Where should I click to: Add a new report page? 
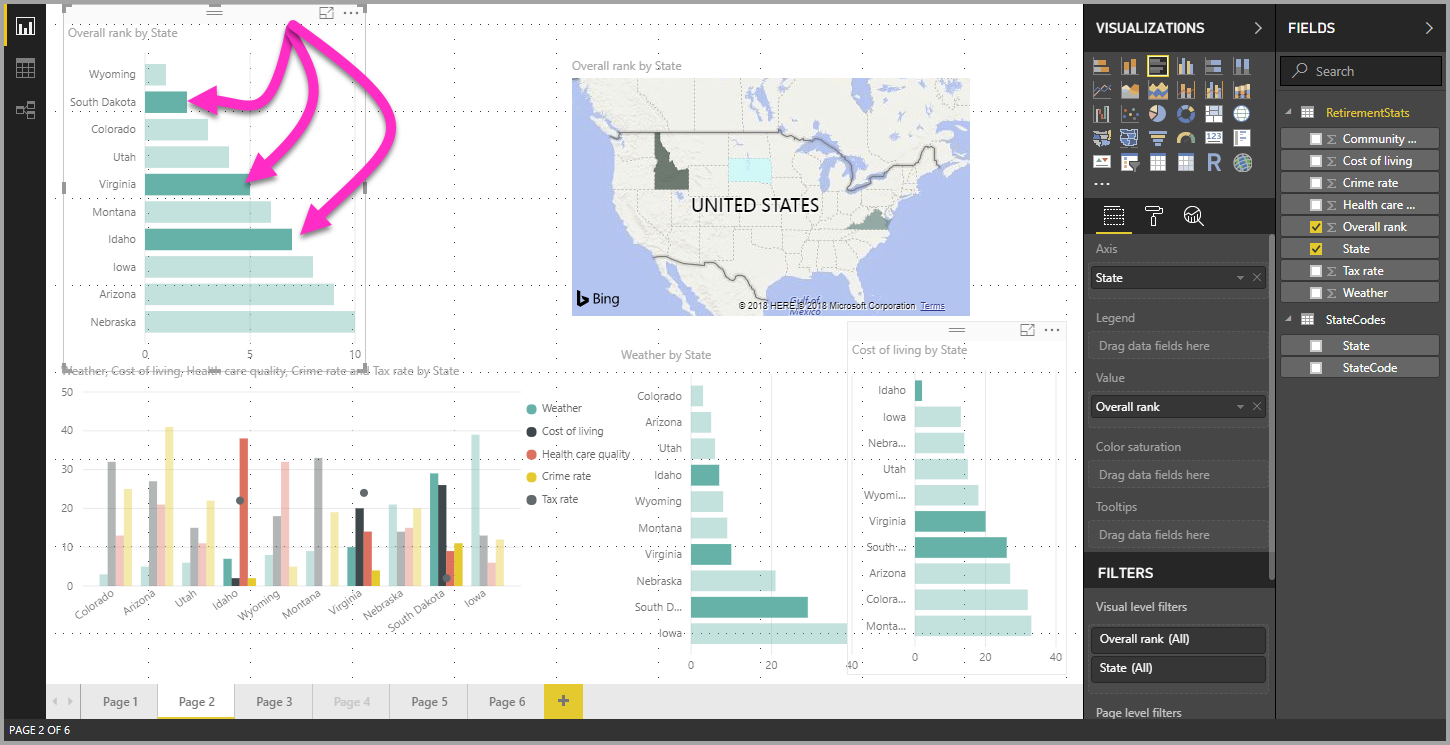(563, 702)
